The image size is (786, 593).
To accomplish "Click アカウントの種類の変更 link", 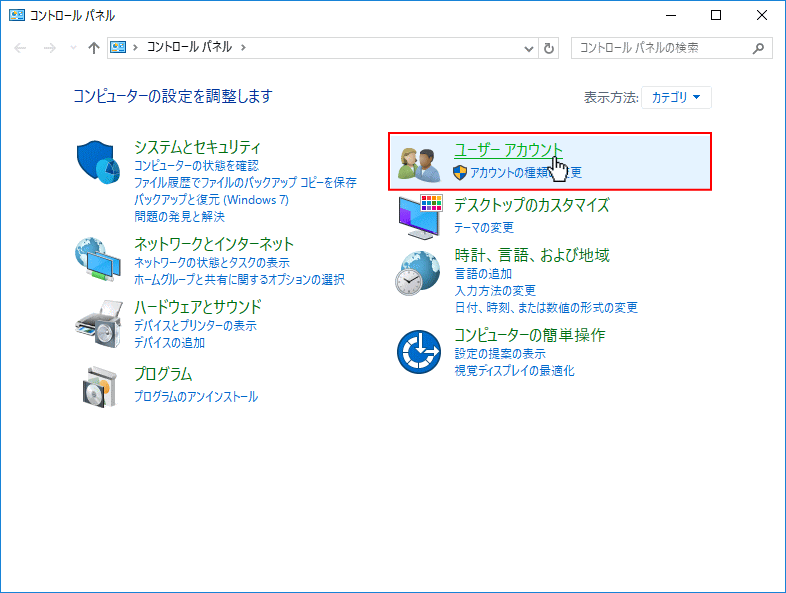I will [525, 173].
